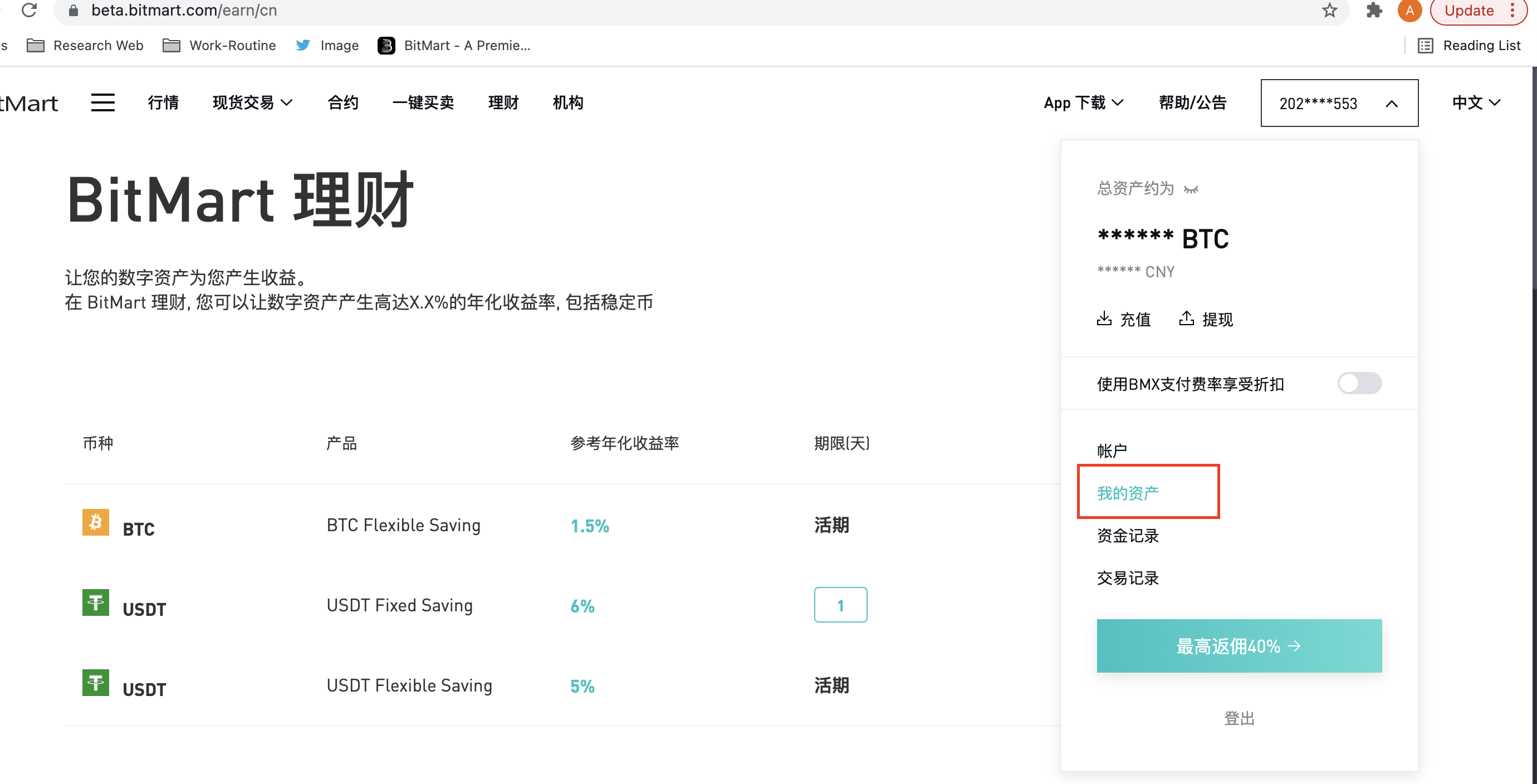This screenshot has width=1537, height=784.
Task: Click USDT Fixed Saving product text
Action: click(400, 605)
